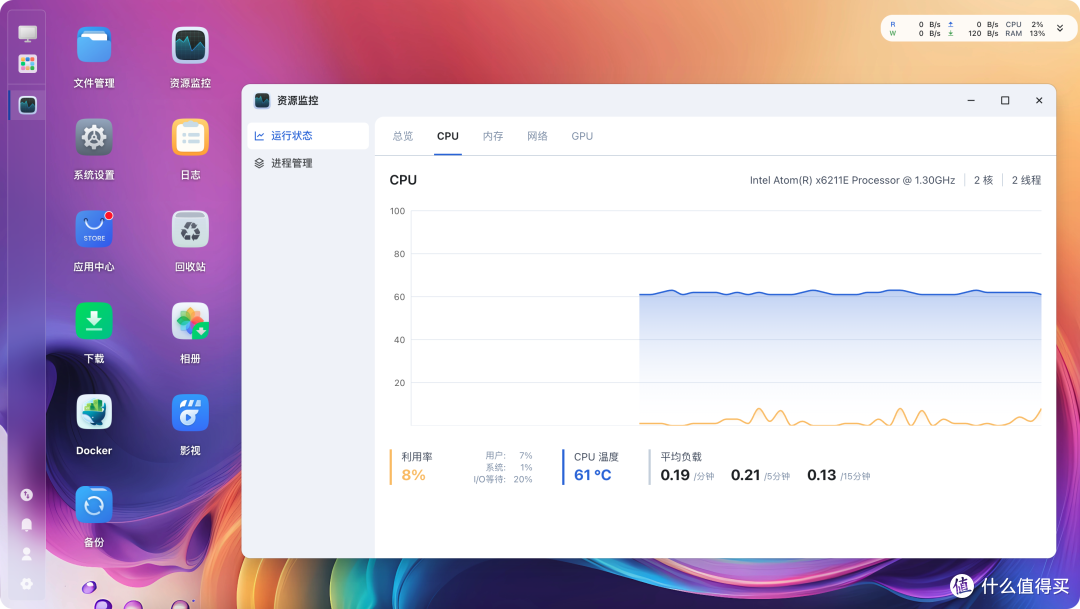Click the Intel Atom processor name text

click(x=852, y=180)
